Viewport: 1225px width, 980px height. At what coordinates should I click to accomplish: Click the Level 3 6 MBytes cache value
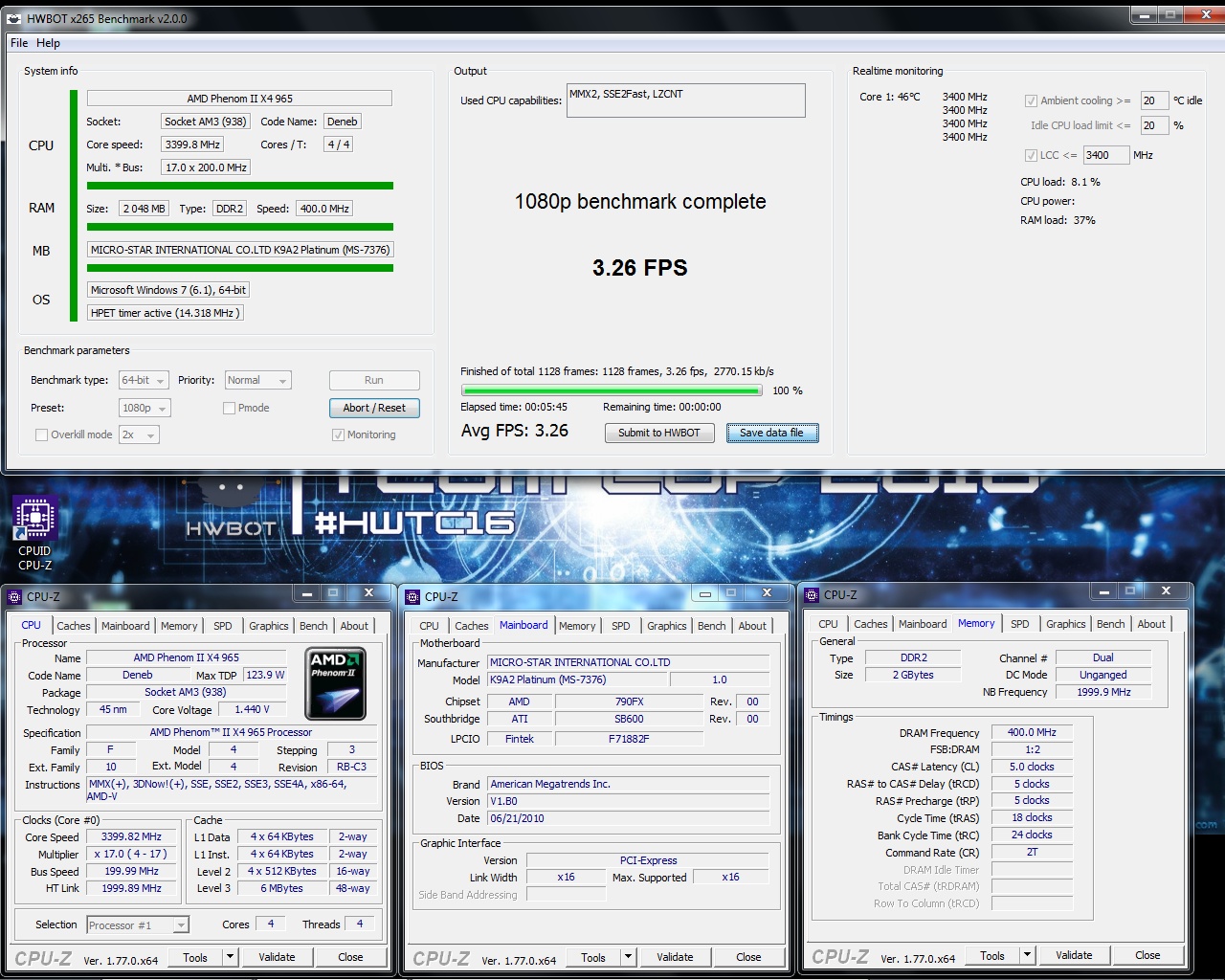pos(281,888)
